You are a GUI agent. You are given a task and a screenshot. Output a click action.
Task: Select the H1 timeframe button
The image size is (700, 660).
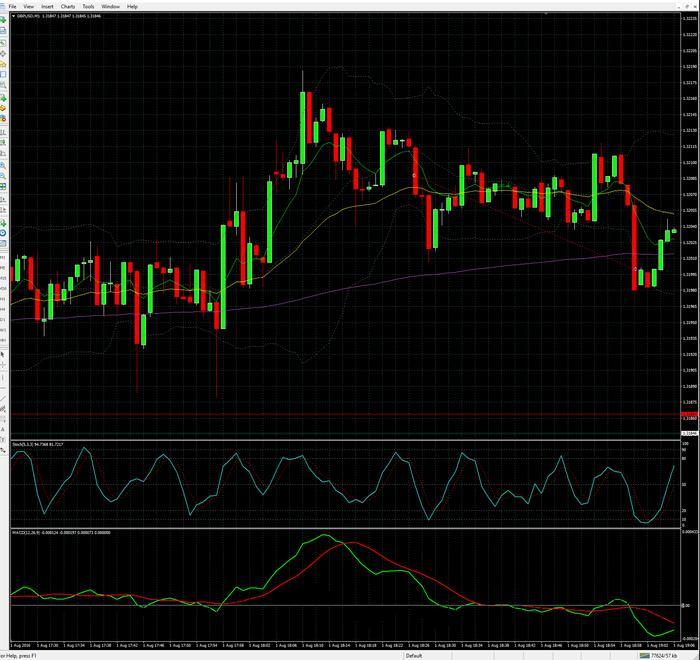[x=3, y=299]
